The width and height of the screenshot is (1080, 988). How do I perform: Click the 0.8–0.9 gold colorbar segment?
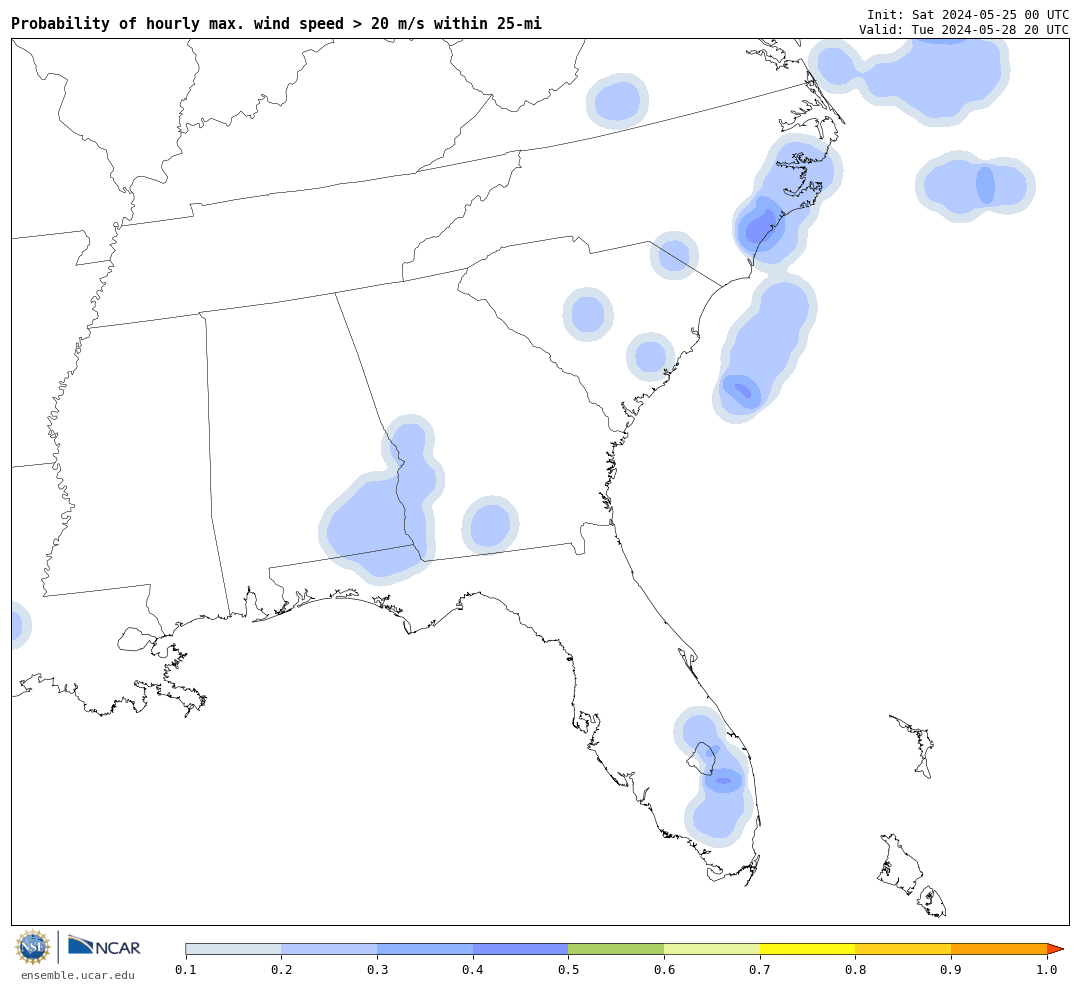click(x=904, y=949)
